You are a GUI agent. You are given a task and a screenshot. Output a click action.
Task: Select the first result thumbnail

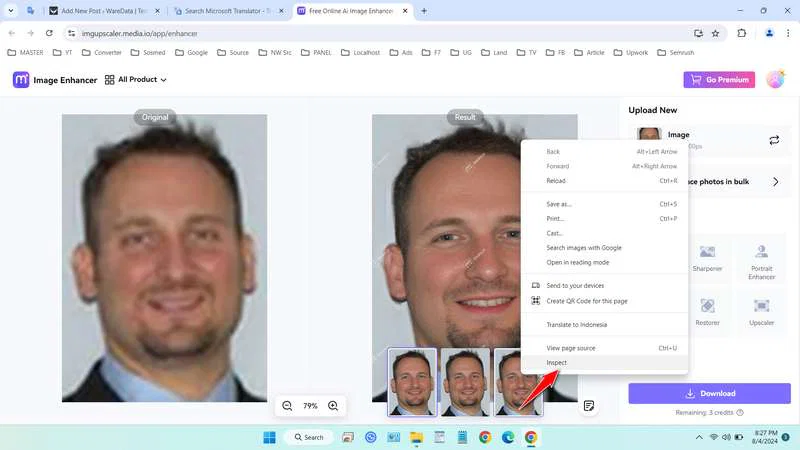(412, 382)
